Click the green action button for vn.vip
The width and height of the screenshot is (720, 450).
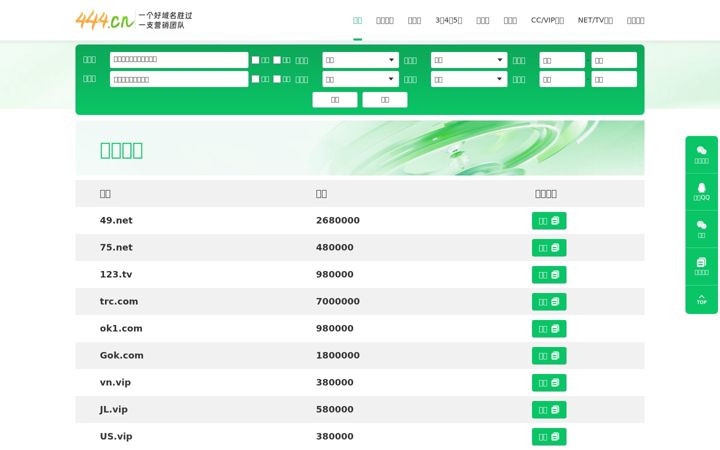pos(549,383)
